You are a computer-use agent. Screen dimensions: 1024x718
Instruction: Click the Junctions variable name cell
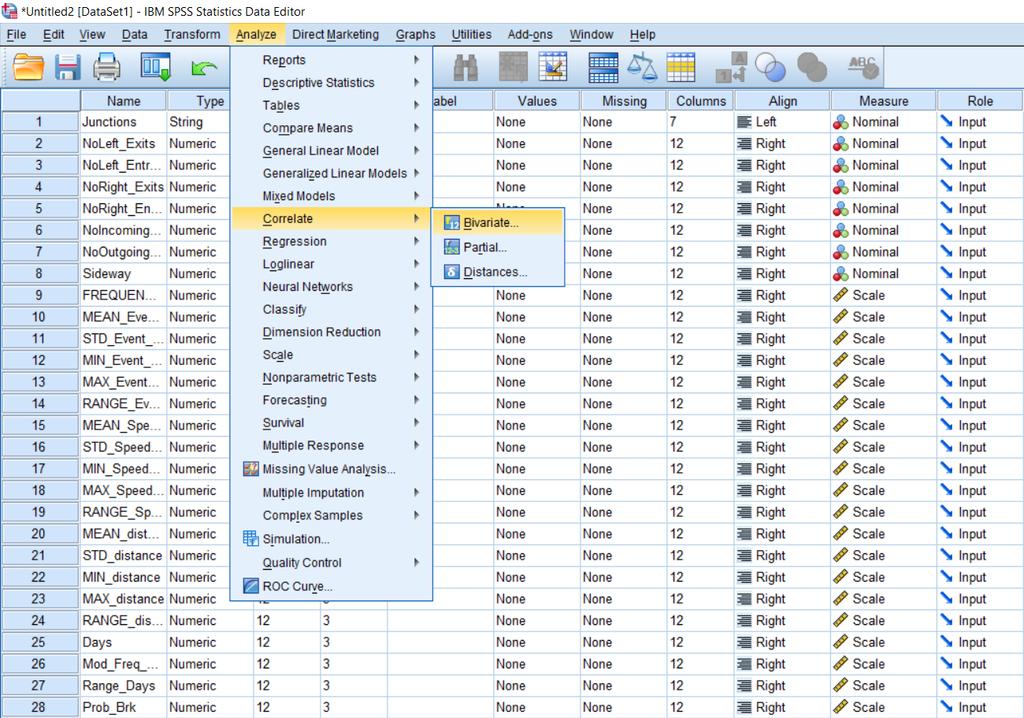[123, 122]
